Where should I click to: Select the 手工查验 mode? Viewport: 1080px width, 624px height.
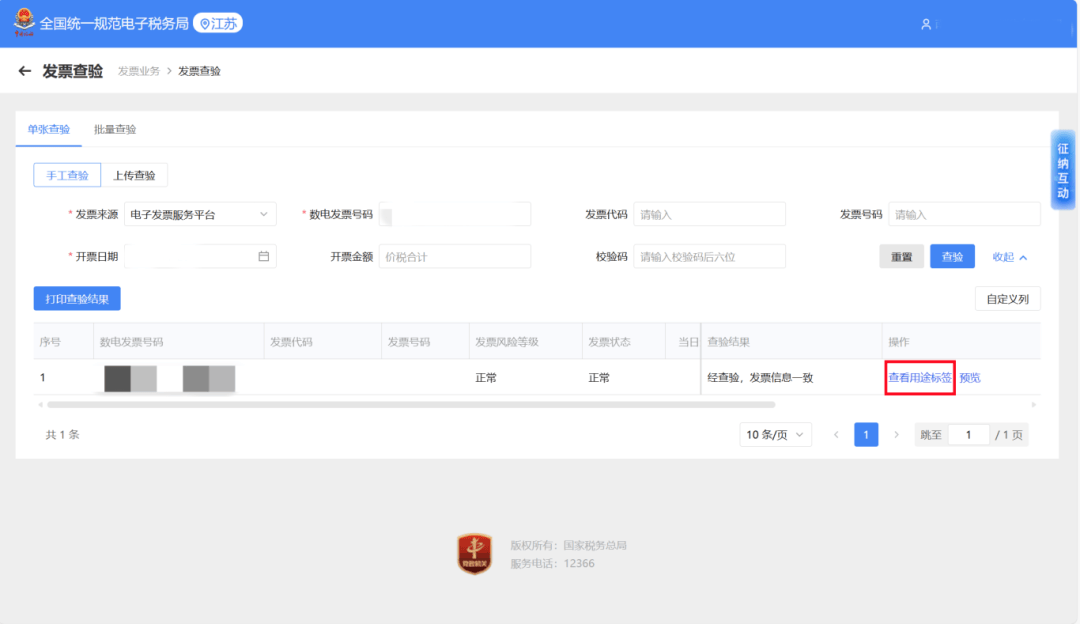[67, 175]
